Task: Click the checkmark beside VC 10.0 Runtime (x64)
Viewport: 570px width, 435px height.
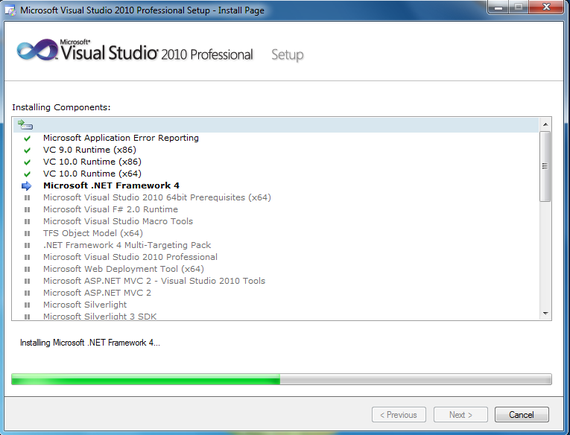Action: click(x=27, y=174)
